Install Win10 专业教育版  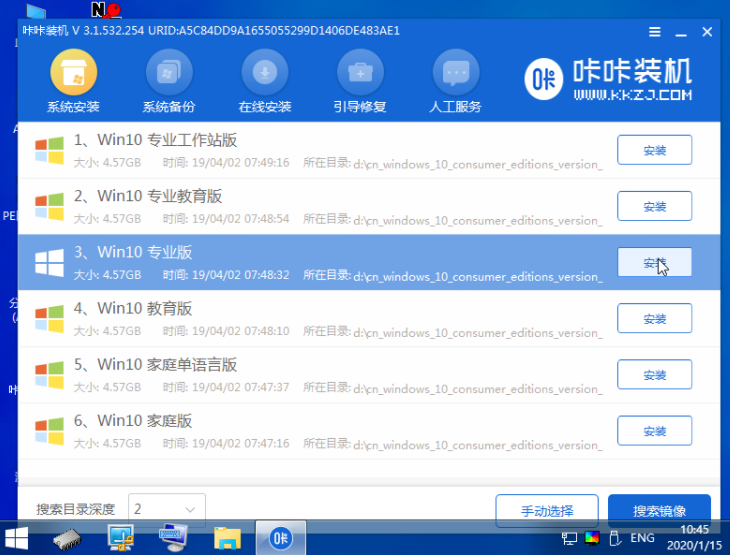pos(654,206)
